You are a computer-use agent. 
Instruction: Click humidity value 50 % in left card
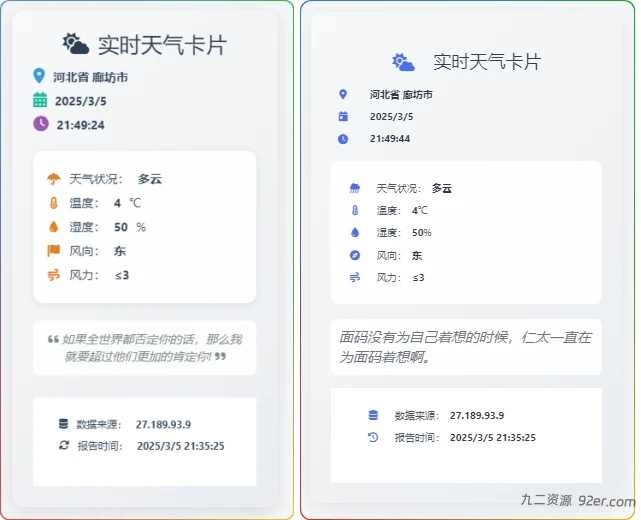pyautogui.click(x=130, y=227)
